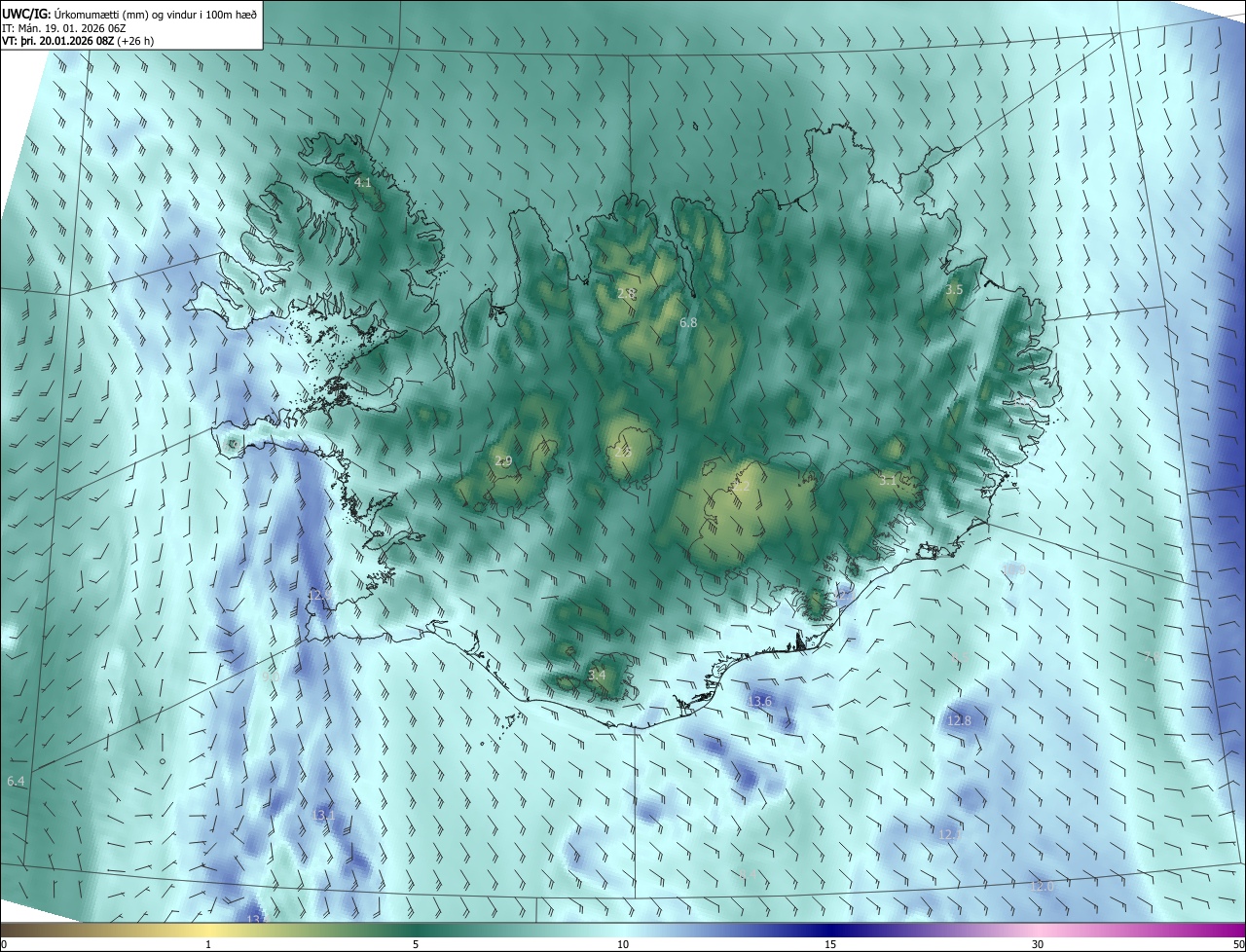
Task: Pick the 3.5 value label in northeast Iceland
Action: pyautogui.click(x=954, y=290)
